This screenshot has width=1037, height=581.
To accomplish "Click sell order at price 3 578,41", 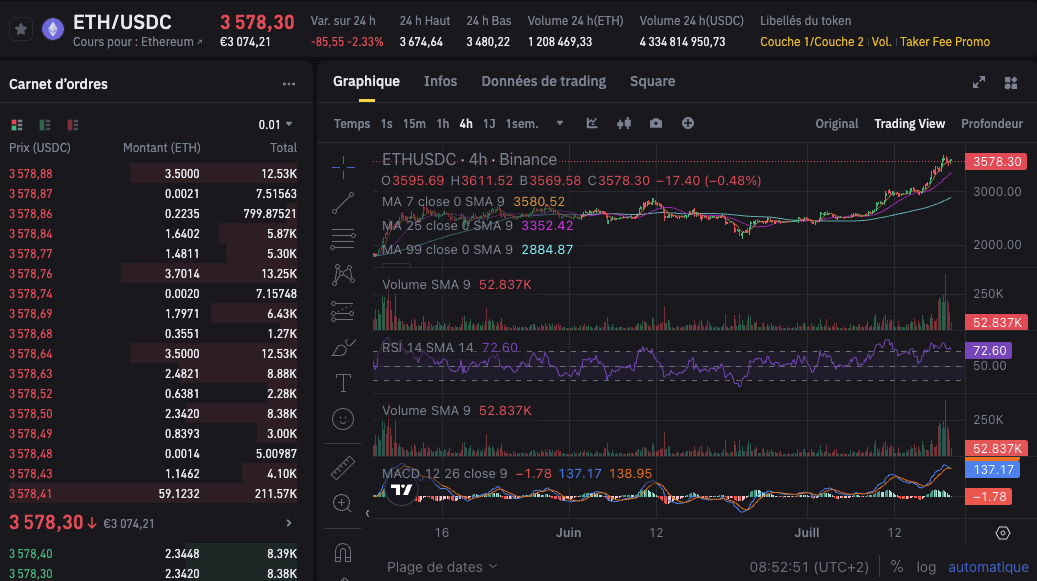I will point(153,494).
